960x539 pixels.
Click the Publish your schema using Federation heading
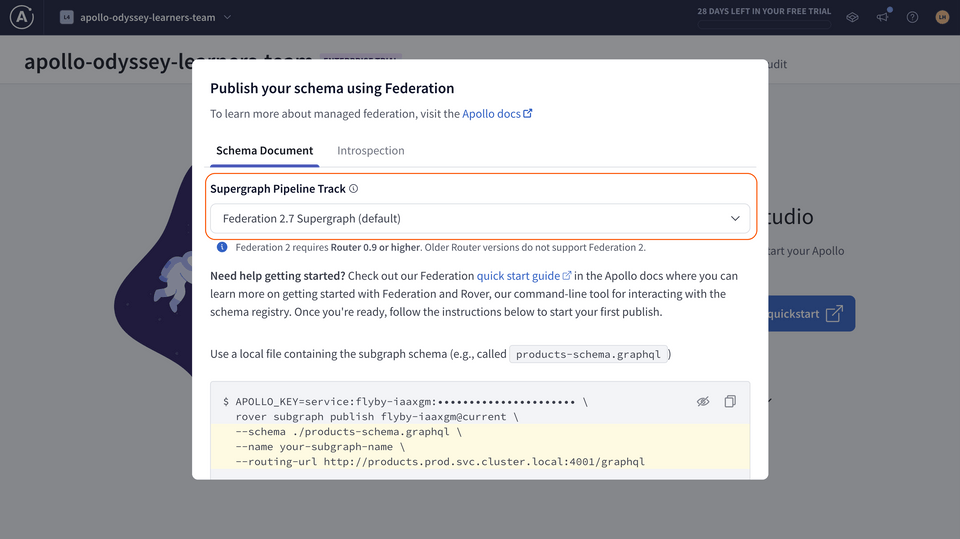coord(332,88)
